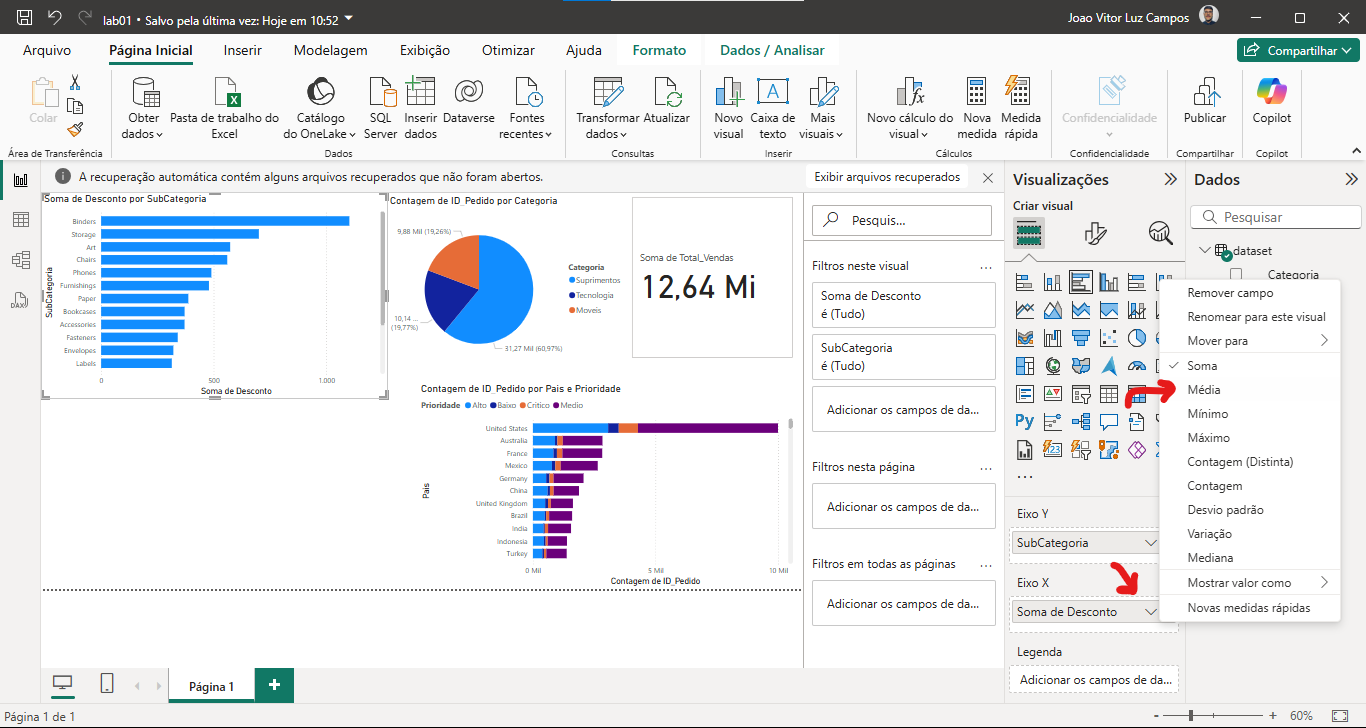This screenshot has height=728, width=1366.
Task: Open the Arquivo ribbon tab
Action: 47,50
